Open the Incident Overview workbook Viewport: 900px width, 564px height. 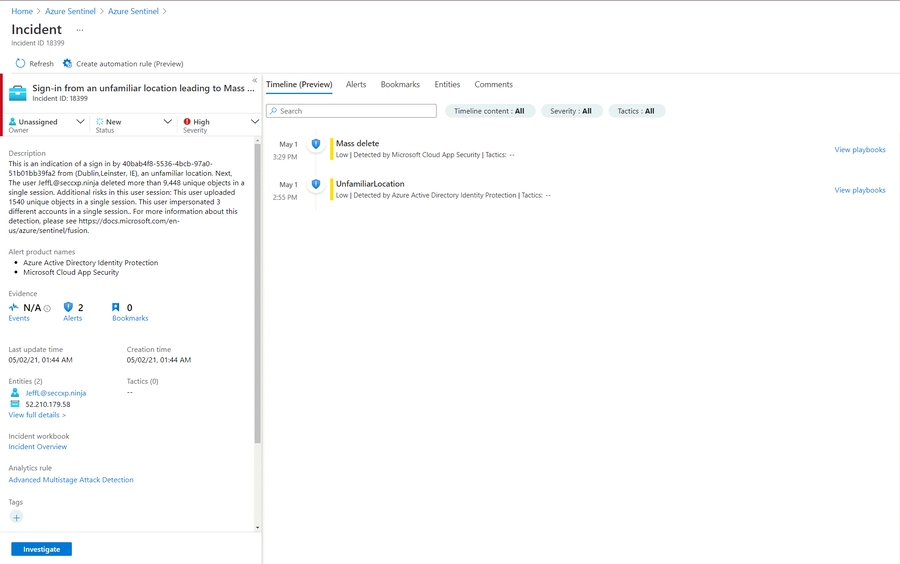click(37, 446)
